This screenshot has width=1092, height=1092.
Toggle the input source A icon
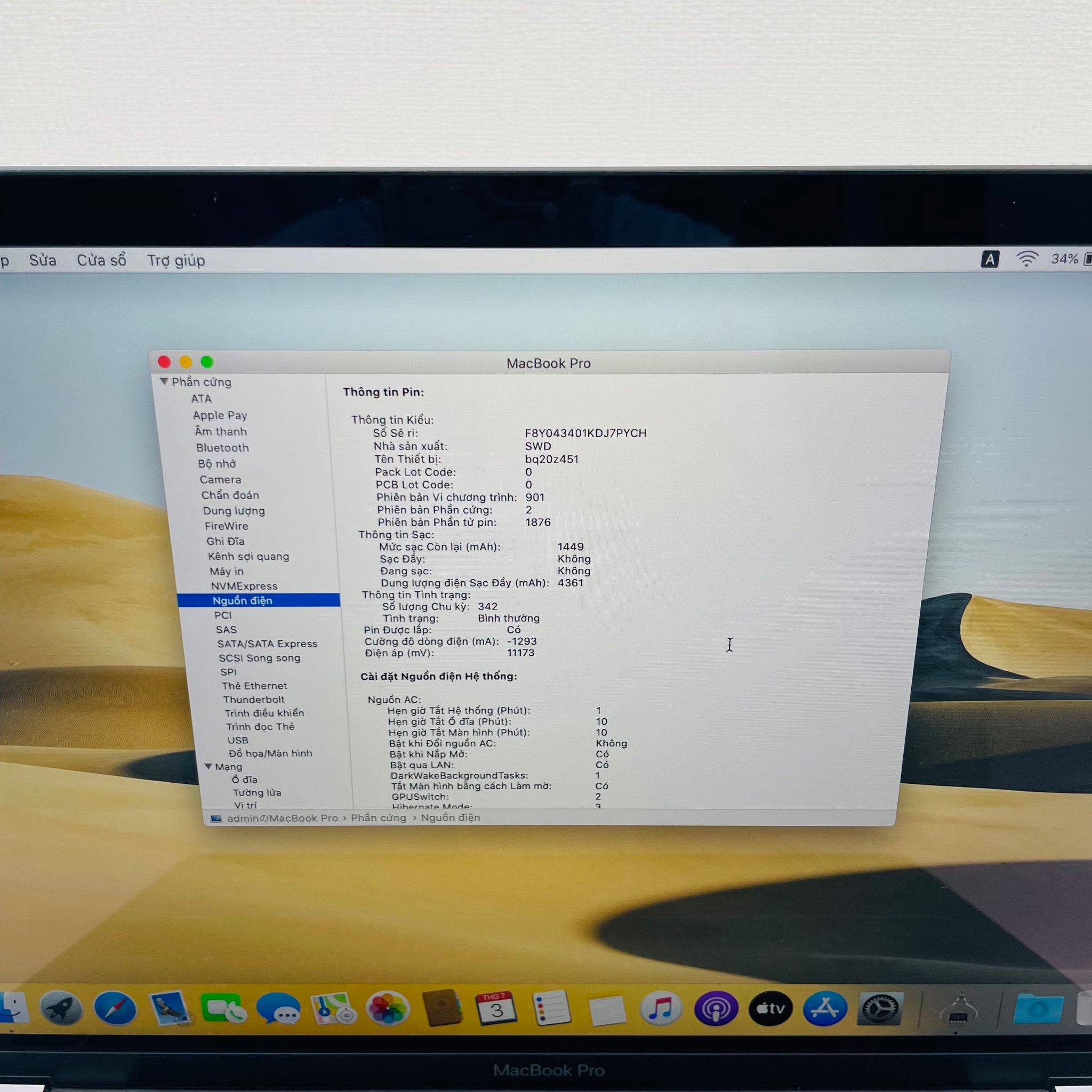tap(989, 260)
